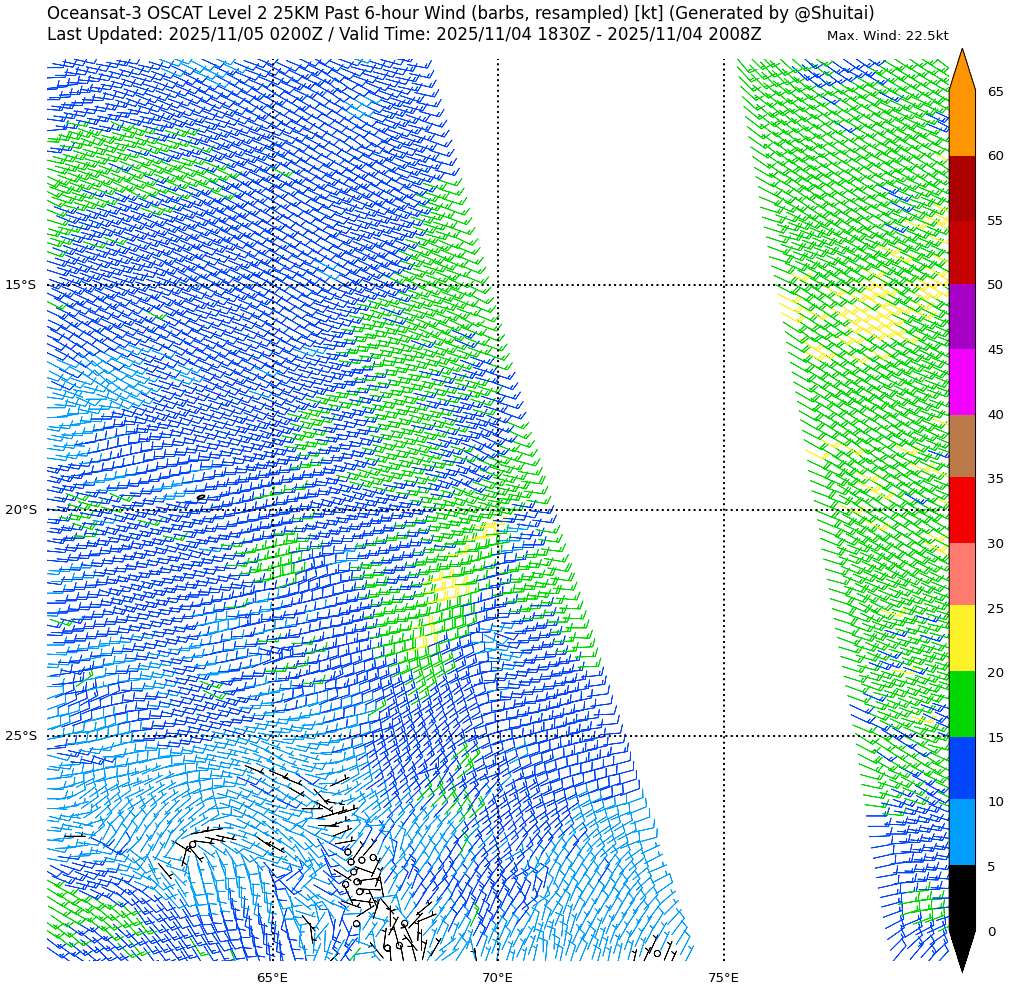Click the orange 60-65 kt colorbar segment
This screenshot has height=989, width=1009.
tap(961, 123)
